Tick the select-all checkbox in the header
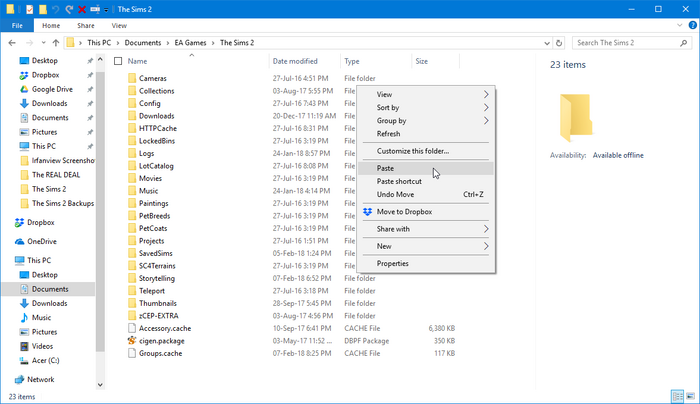The height and width of the screenshot is (404, 700). pos(118,61)
